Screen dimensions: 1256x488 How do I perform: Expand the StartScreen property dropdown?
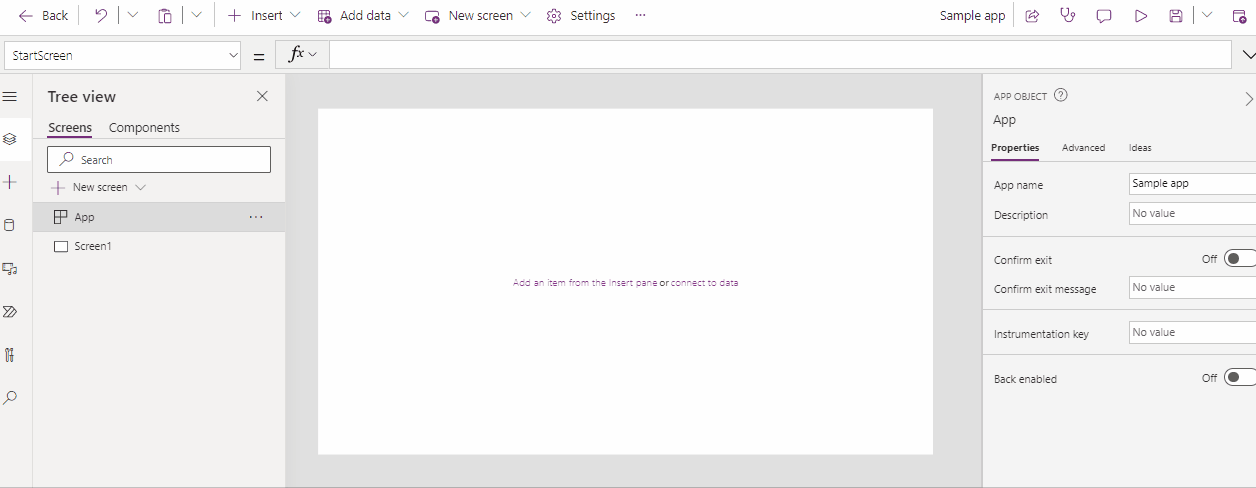233,56
